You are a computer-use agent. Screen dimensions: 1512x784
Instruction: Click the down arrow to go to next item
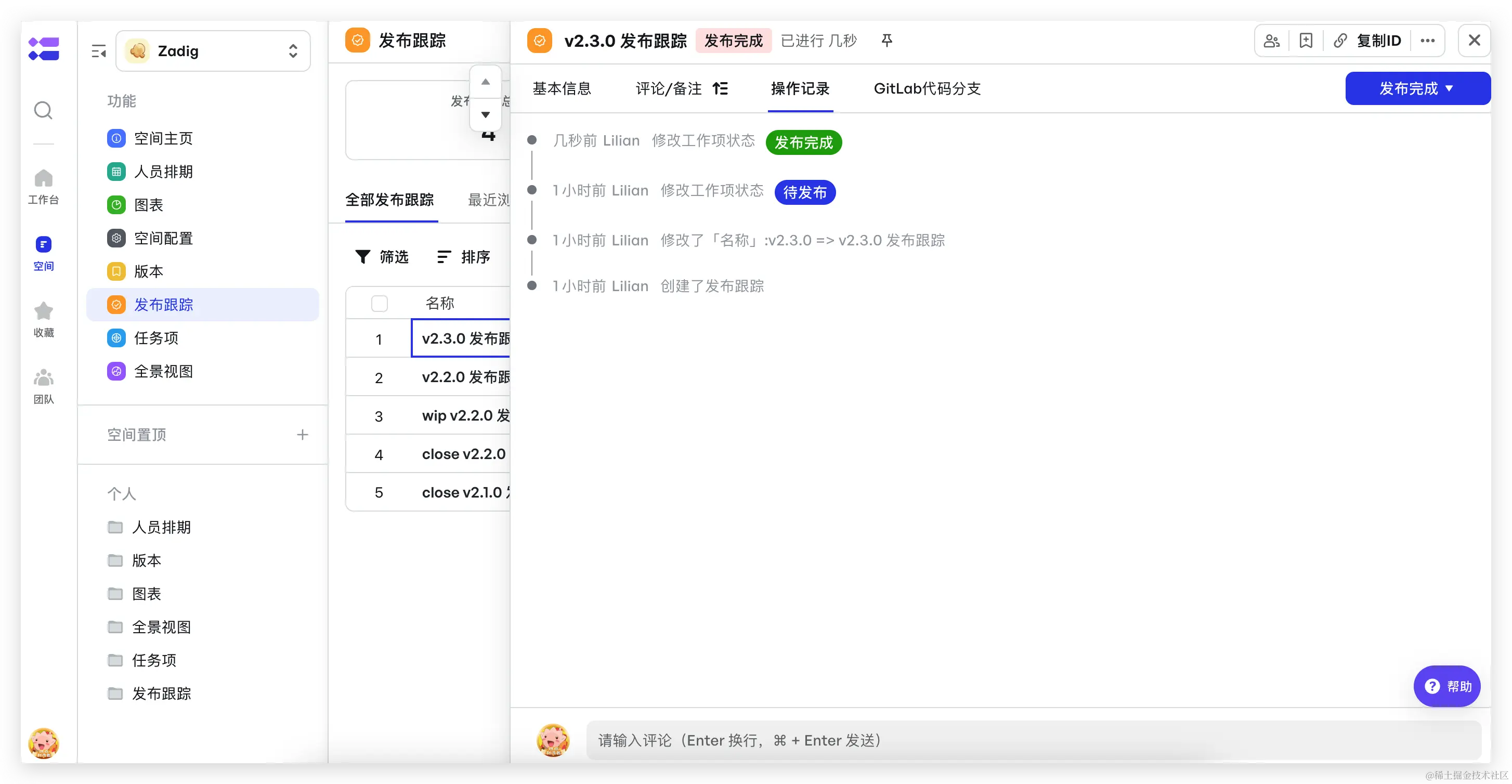point(486,114)
